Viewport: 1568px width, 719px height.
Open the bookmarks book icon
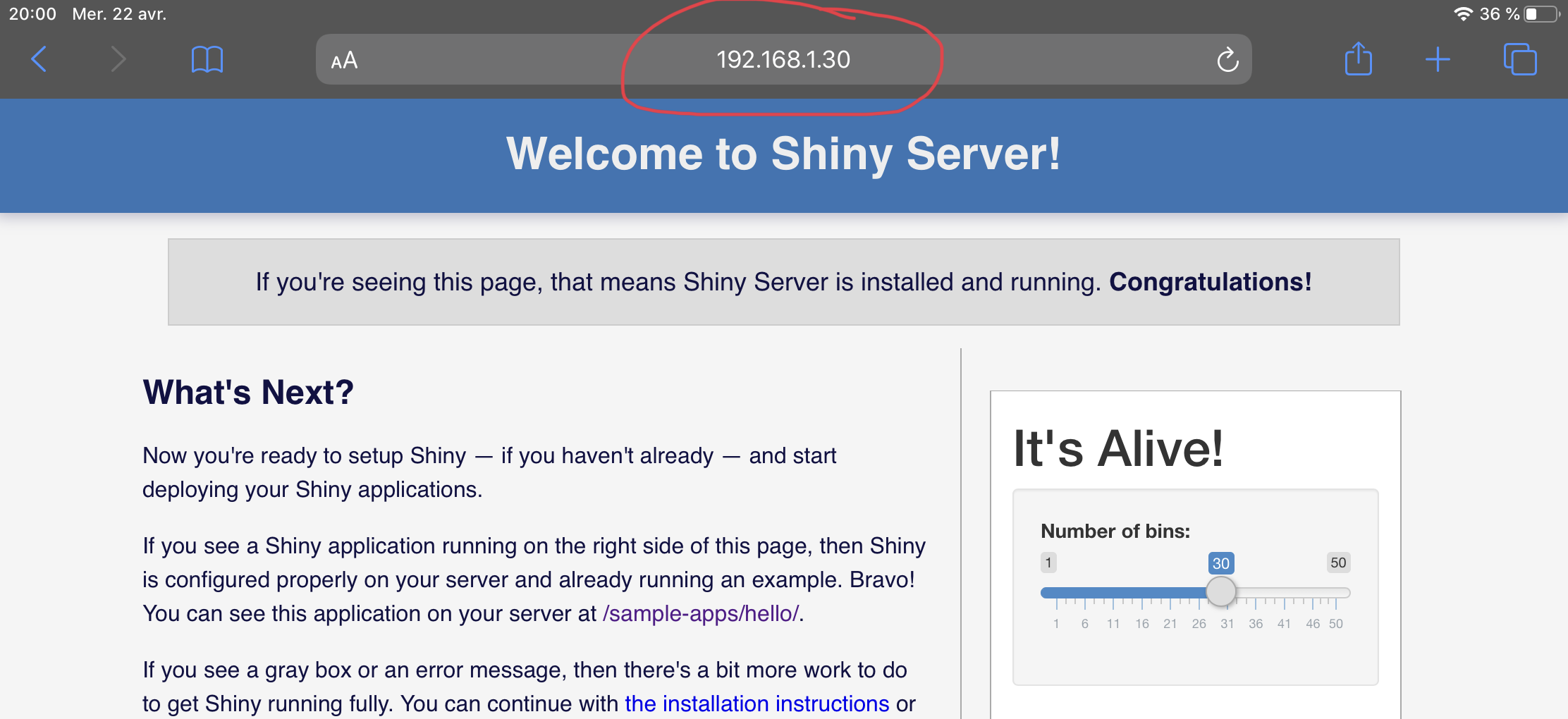click(x=207, y=59)
